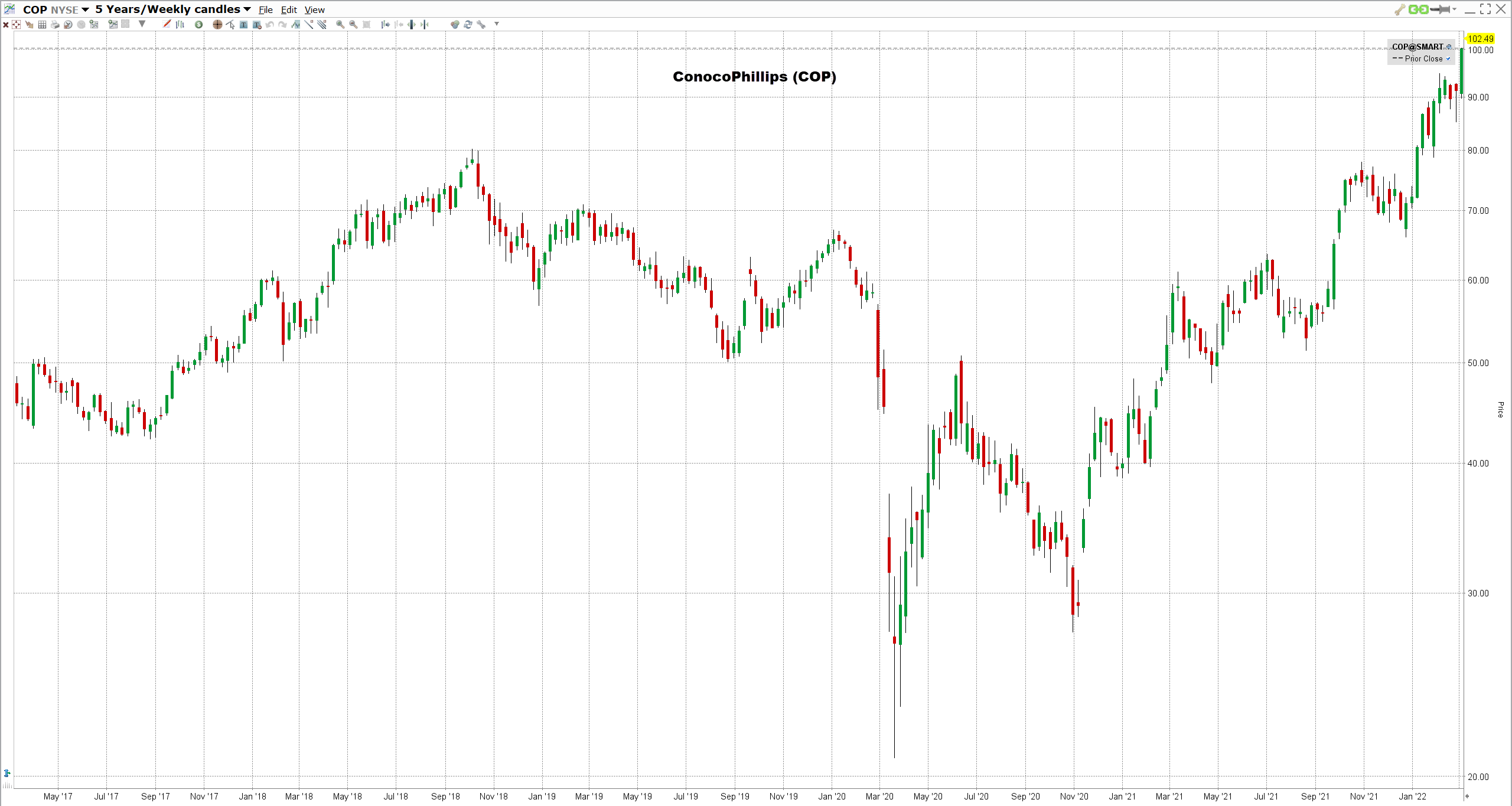Click the red X icon in the chart toolbar
This screenshot has height=806, width=1512.
[x=6, y=25]
